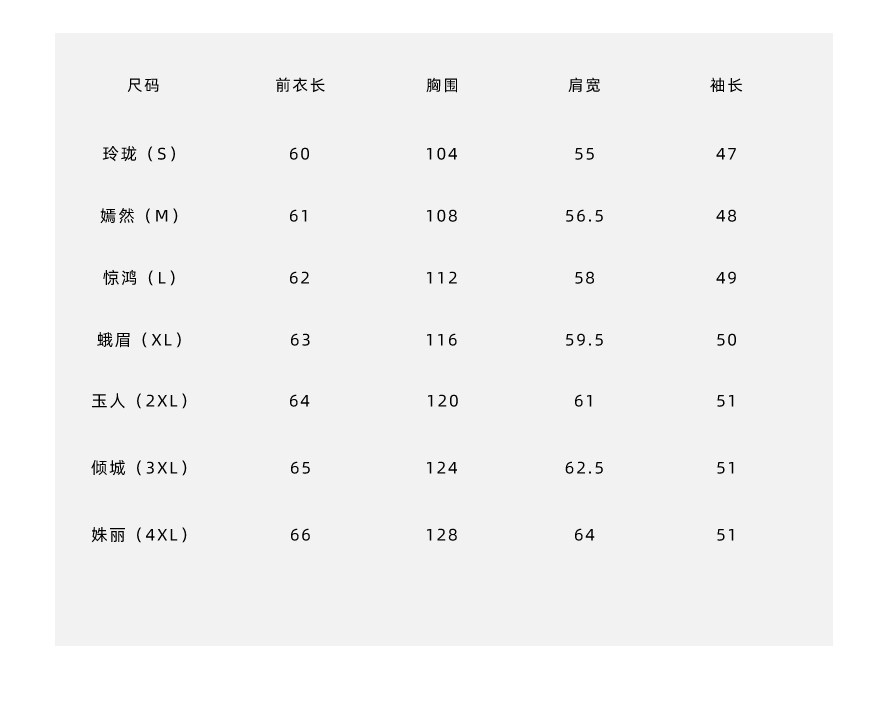Viewport: 888px width, 701px height.
Task: Click the 56.5 shoulder width value
Action: click(584, 216)
